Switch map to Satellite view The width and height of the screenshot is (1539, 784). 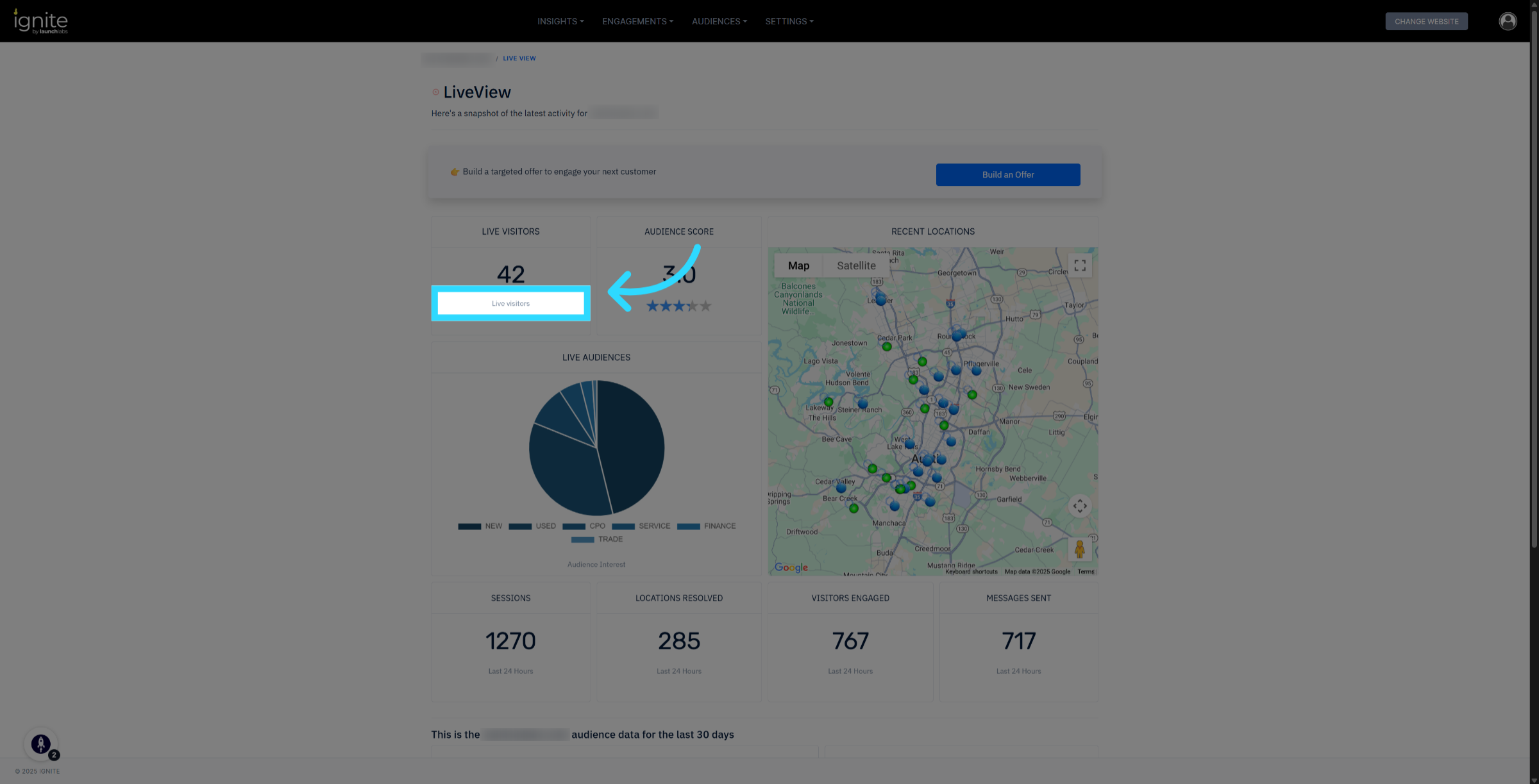point(855,265)
